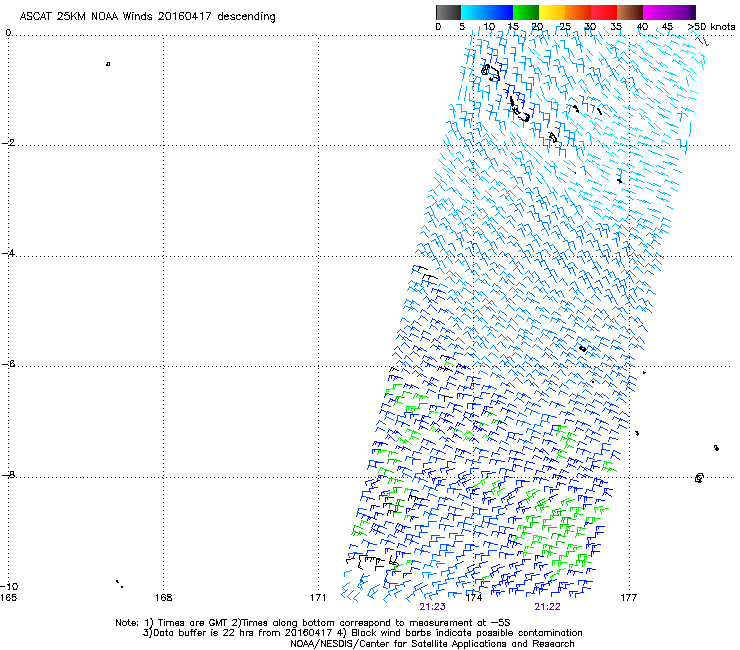The height and width of the screenshot is (650, 740).
Task: Click the NOAA/NESDIS credit line
Action: point(432,644)
